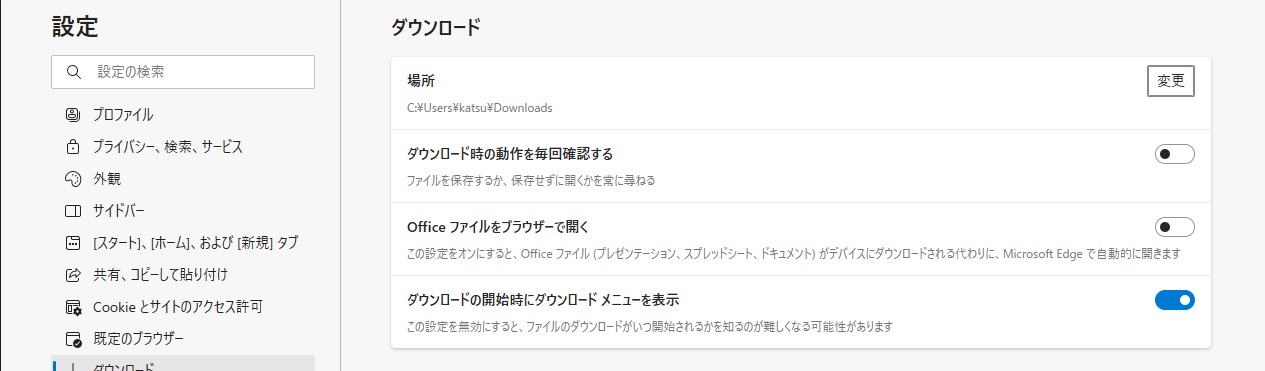Click the 変更 button for download location
1265x371 pixels.
click(x=1171, y=81)
